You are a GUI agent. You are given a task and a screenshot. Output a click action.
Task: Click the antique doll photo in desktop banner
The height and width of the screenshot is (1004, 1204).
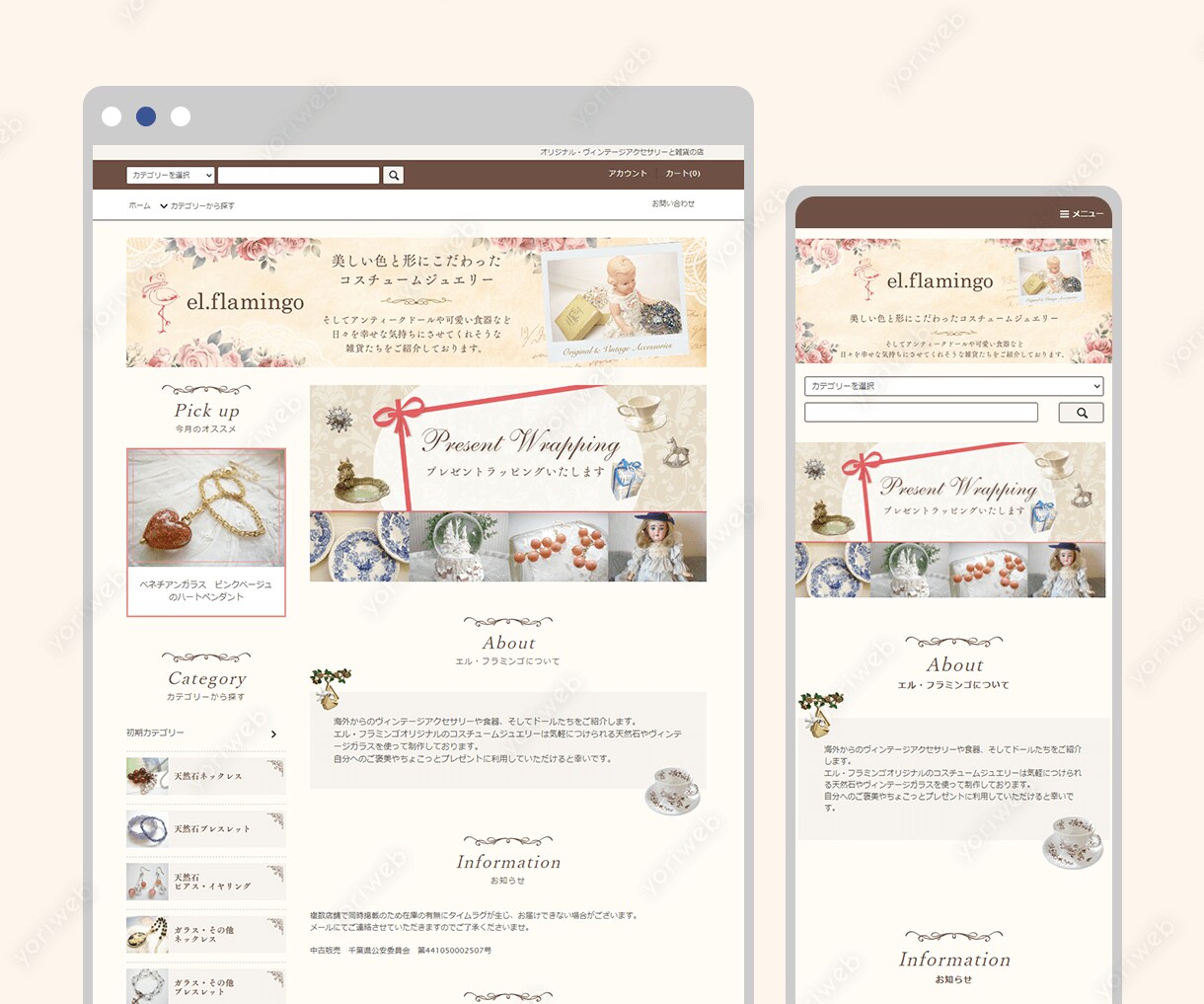tap(657, 547)
